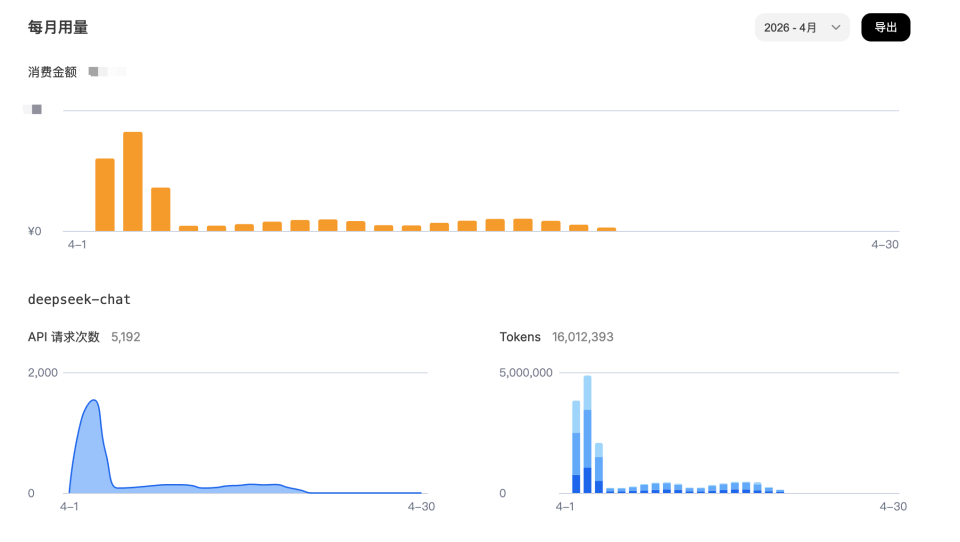960x542 pixels.
Task: Select the first orange bar in spending chart
Action: click(x=105, y=195)
